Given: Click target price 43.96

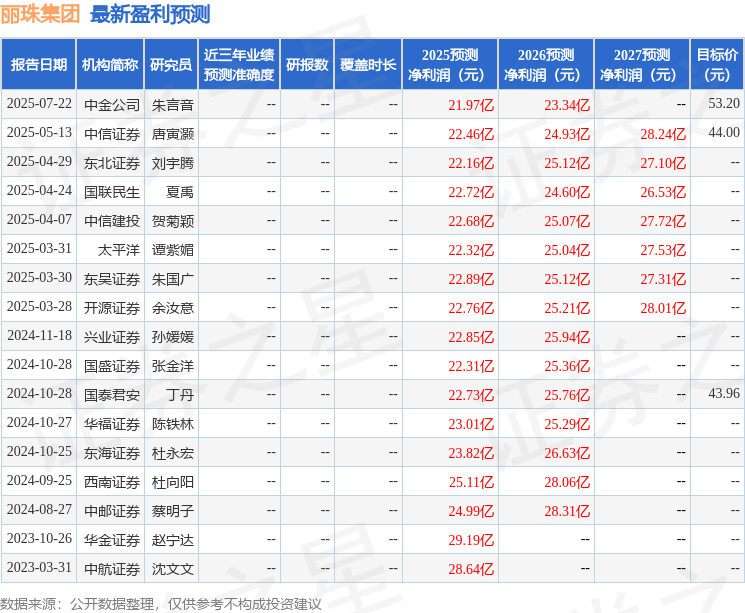Looking at the screenshot, I should click(724, 393).
